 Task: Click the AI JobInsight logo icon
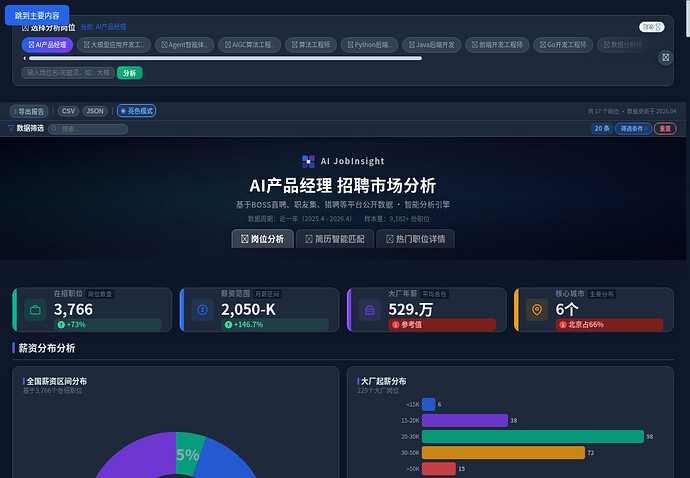(308, 162)
